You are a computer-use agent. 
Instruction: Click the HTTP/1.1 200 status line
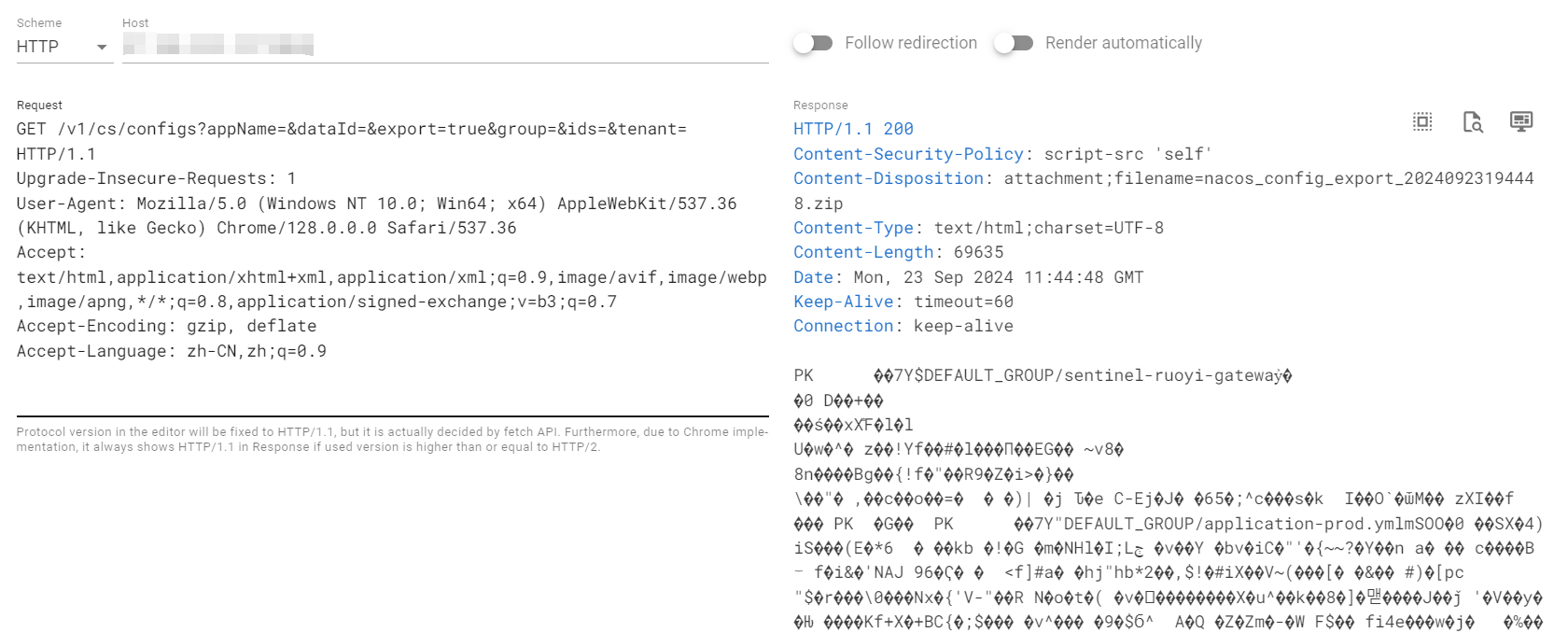click(x=853, y=129)
